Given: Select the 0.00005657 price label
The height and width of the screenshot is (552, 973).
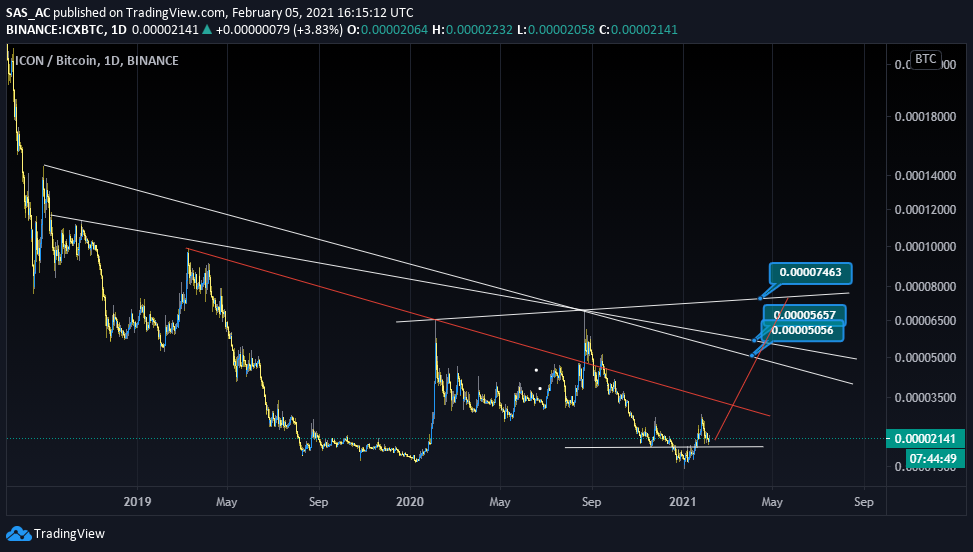Looking at the screenshot, I should [x=804, y=314].
